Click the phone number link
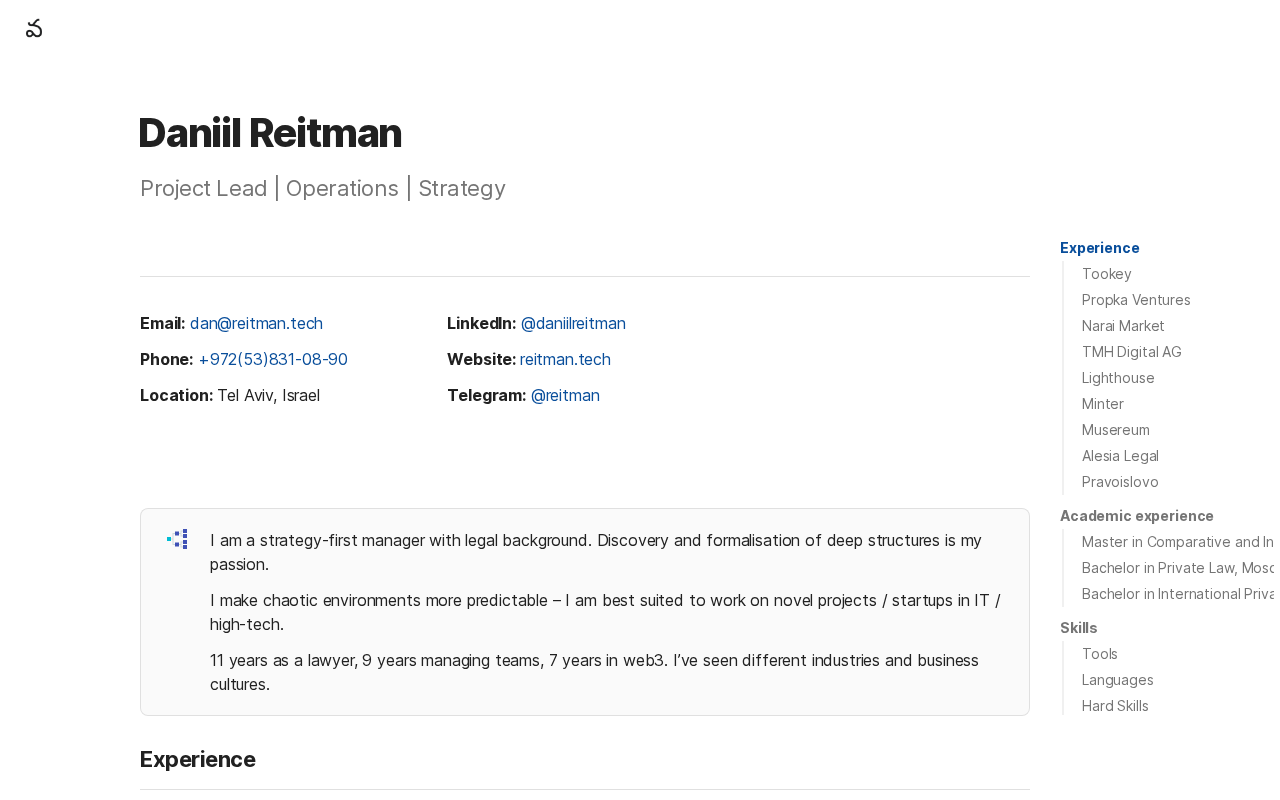The image size is (1280, 800). [272, 359]
